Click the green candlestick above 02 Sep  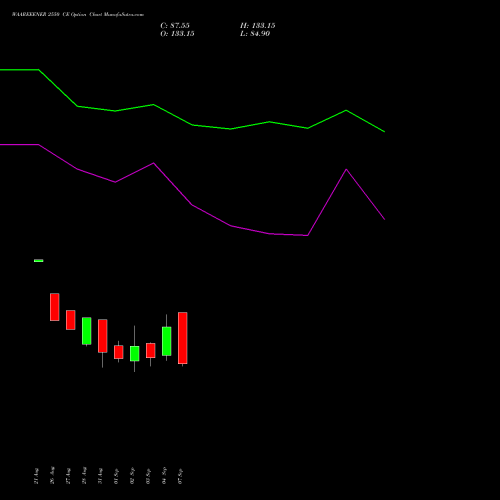pos(135,354)
